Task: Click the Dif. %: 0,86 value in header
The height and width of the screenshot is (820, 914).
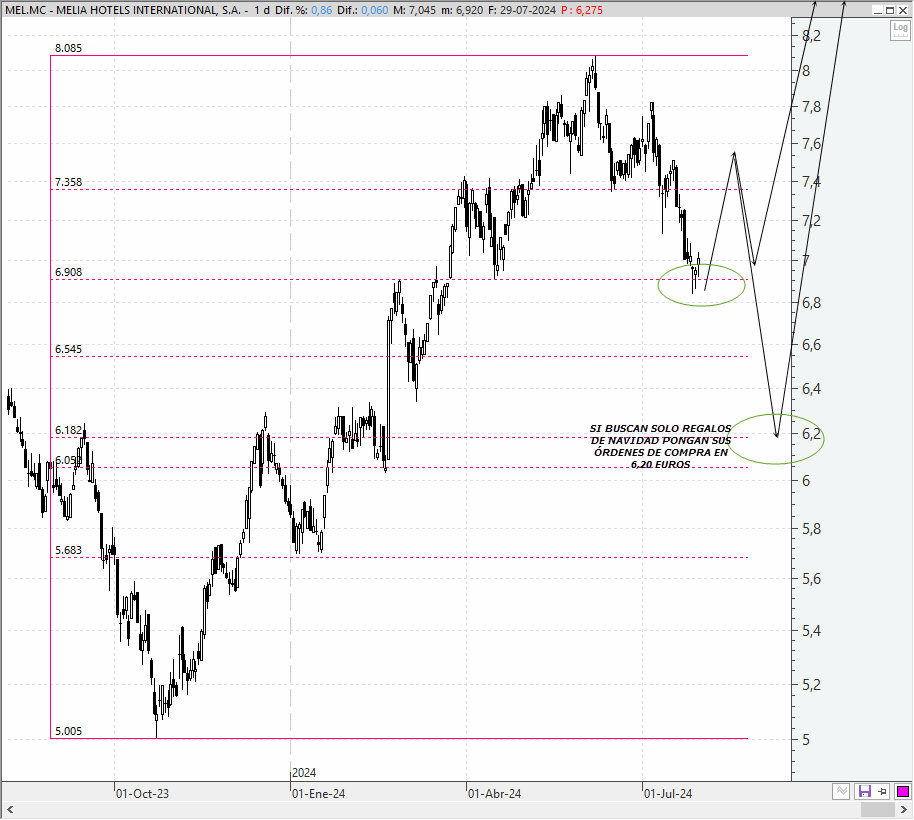Action: pyautogui.click(x=303, y=10)
